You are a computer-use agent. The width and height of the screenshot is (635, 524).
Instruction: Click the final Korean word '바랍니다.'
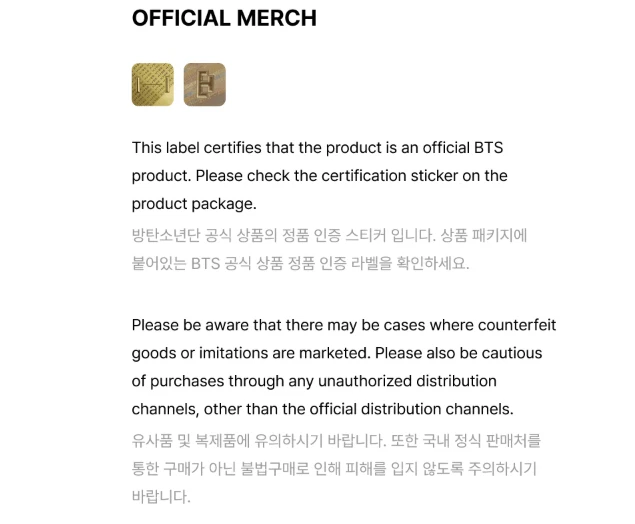161,497
